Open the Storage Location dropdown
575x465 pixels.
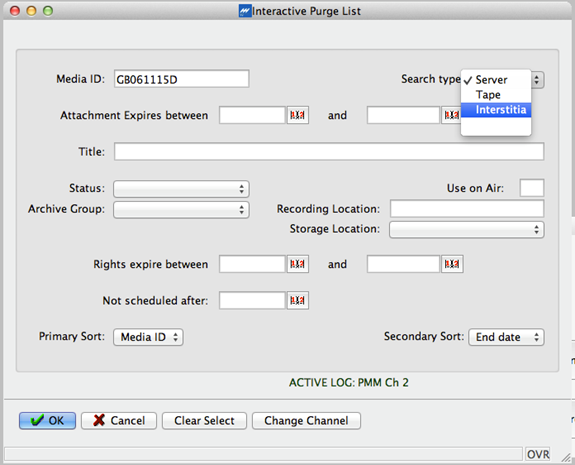coord(466,230)
